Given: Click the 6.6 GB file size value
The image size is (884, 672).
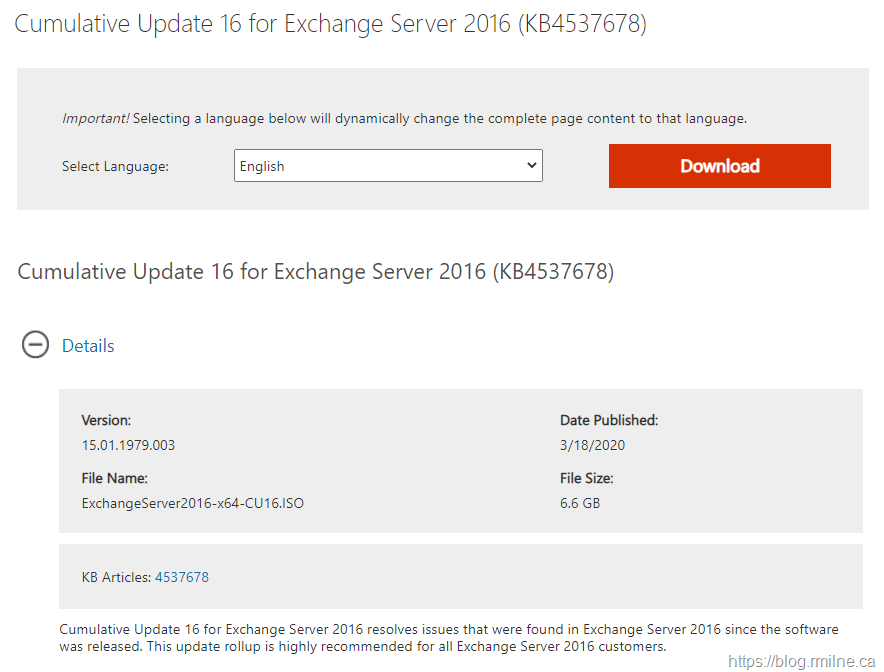Looking at the screenshot, I should coord(580,503).
